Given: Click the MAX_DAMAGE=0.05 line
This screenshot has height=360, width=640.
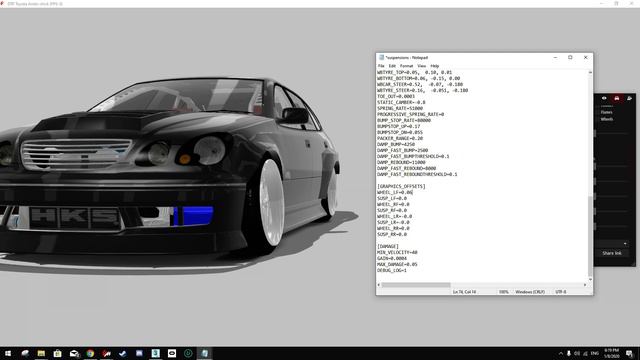Looking at the screenshot, I should point(397,264).
